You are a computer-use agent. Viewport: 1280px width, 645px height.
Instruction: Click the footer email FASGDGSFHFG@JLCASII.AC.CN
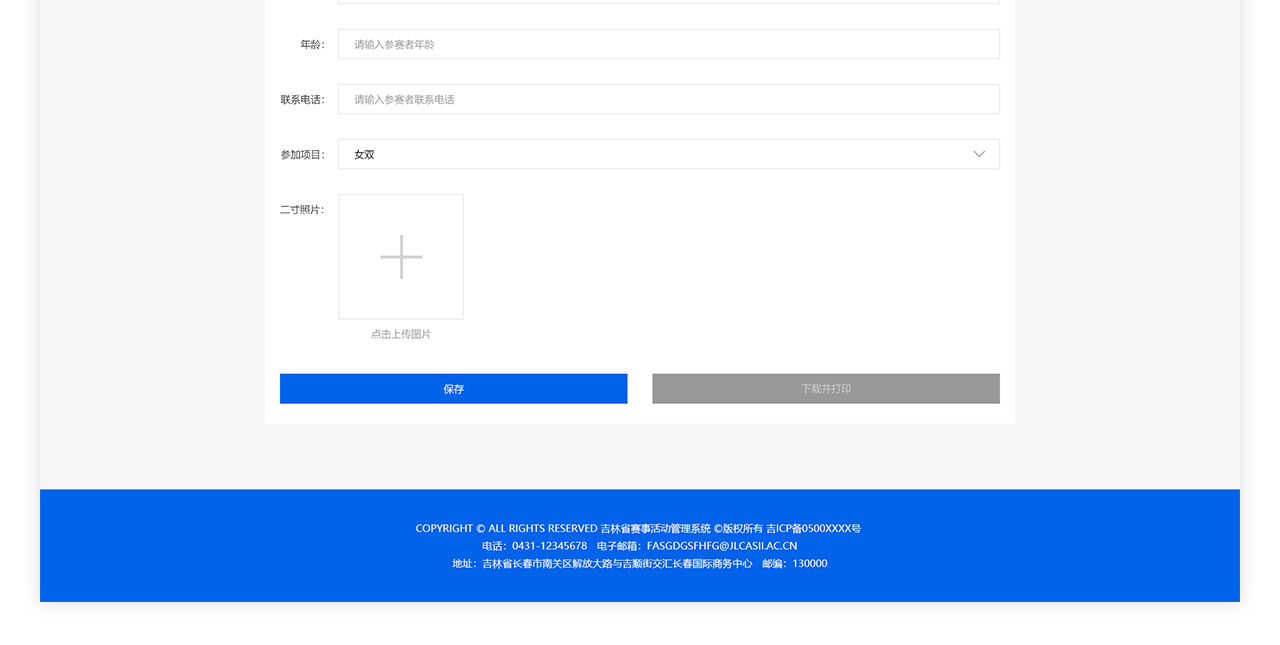(x=722, y=546)
